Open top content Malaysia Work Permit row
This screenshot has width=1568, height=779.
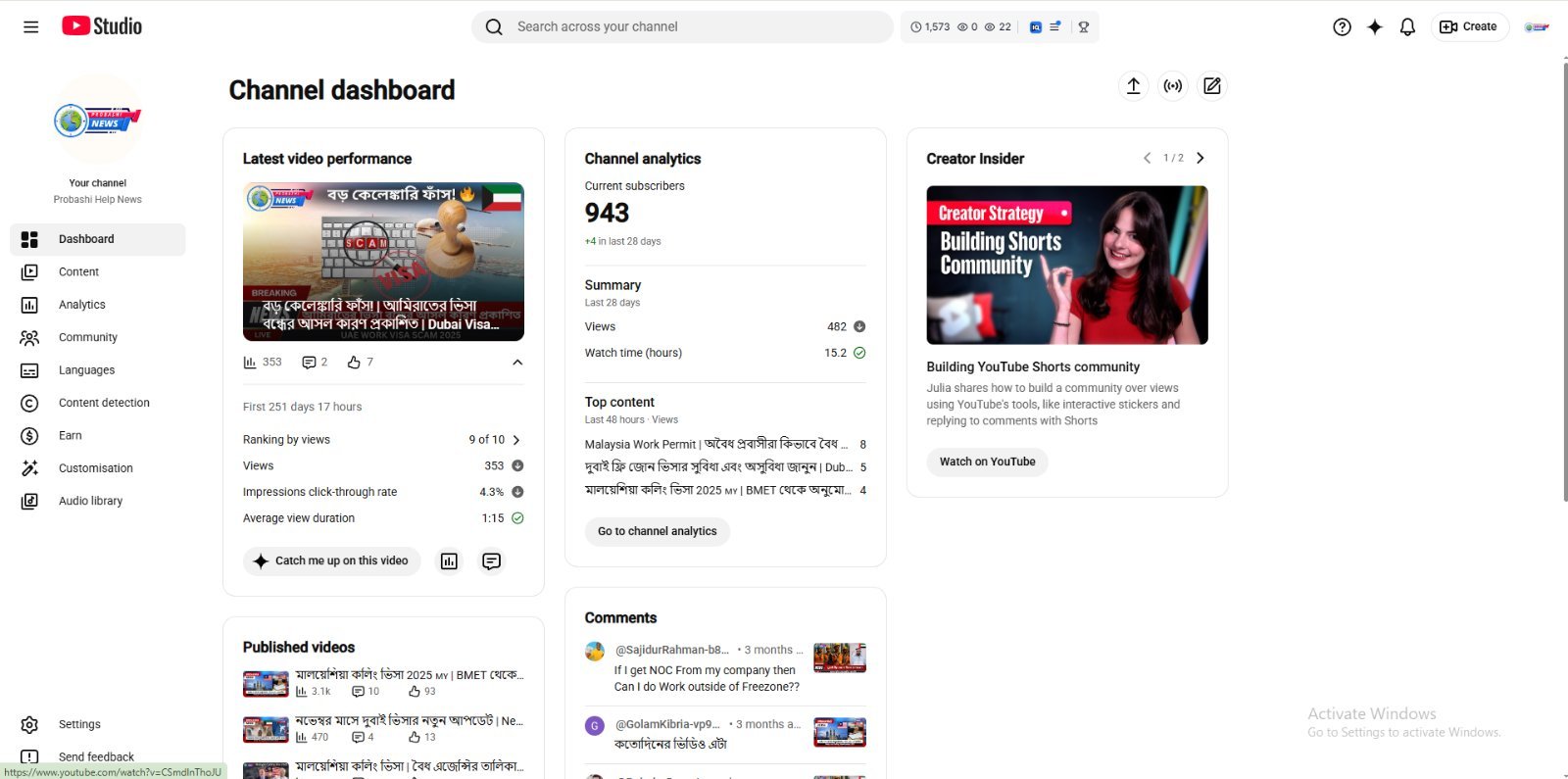point(725,445)
